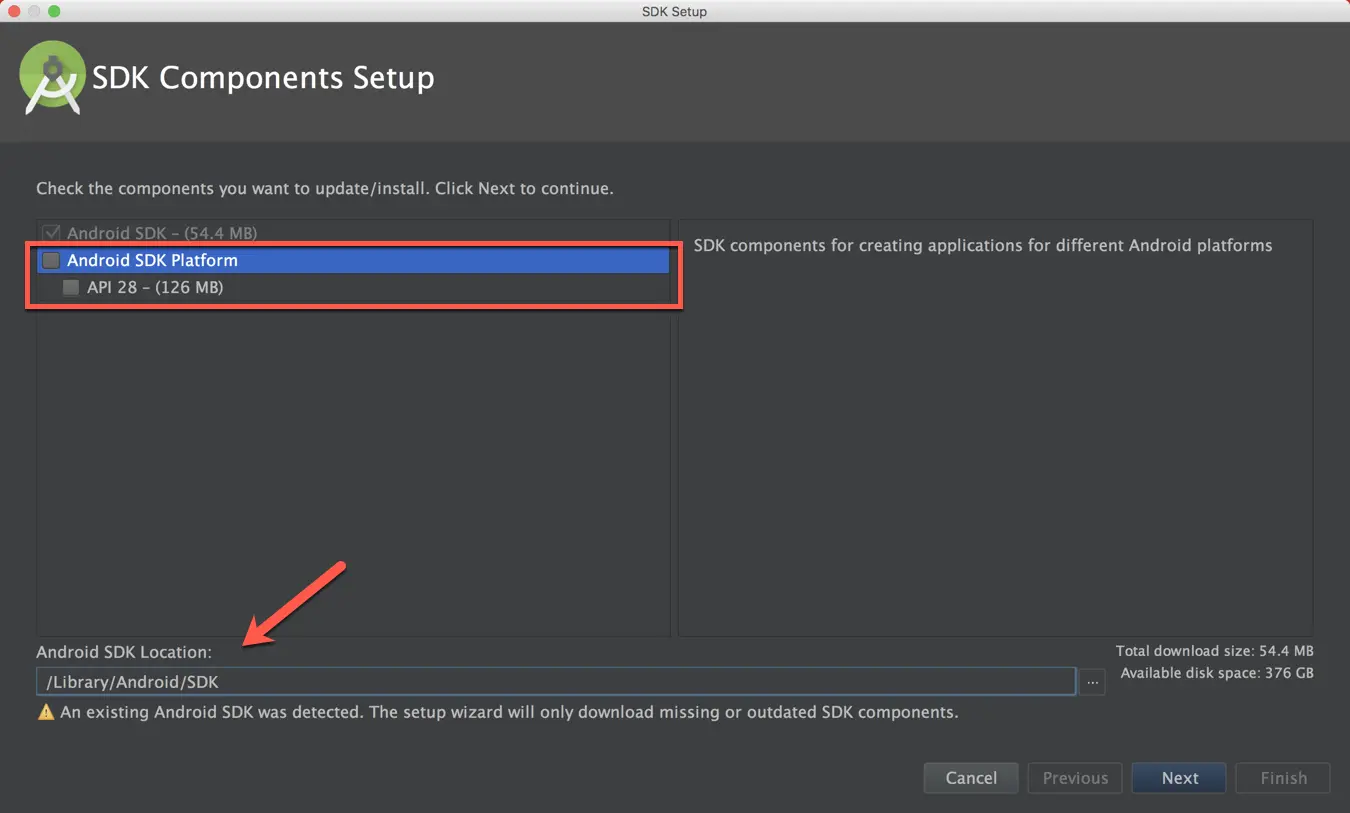Minimize the SDK Setup window
The image size is (1350, 813).
(34, 11)
